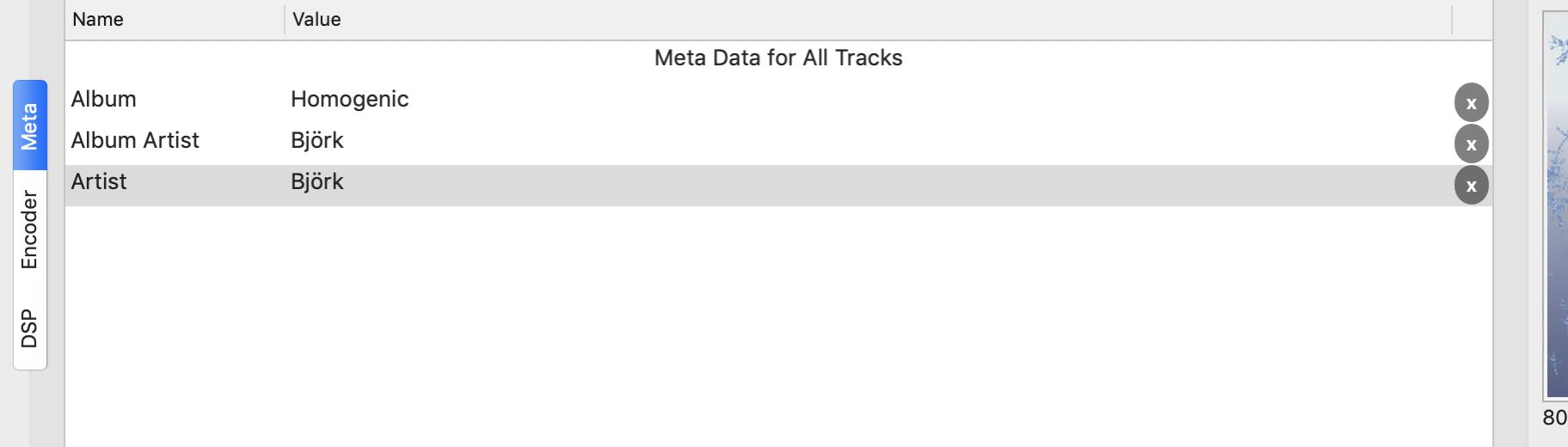Switch to the Encoder tab
This screenshot has width=1568, height=447.
coord(30,230)
